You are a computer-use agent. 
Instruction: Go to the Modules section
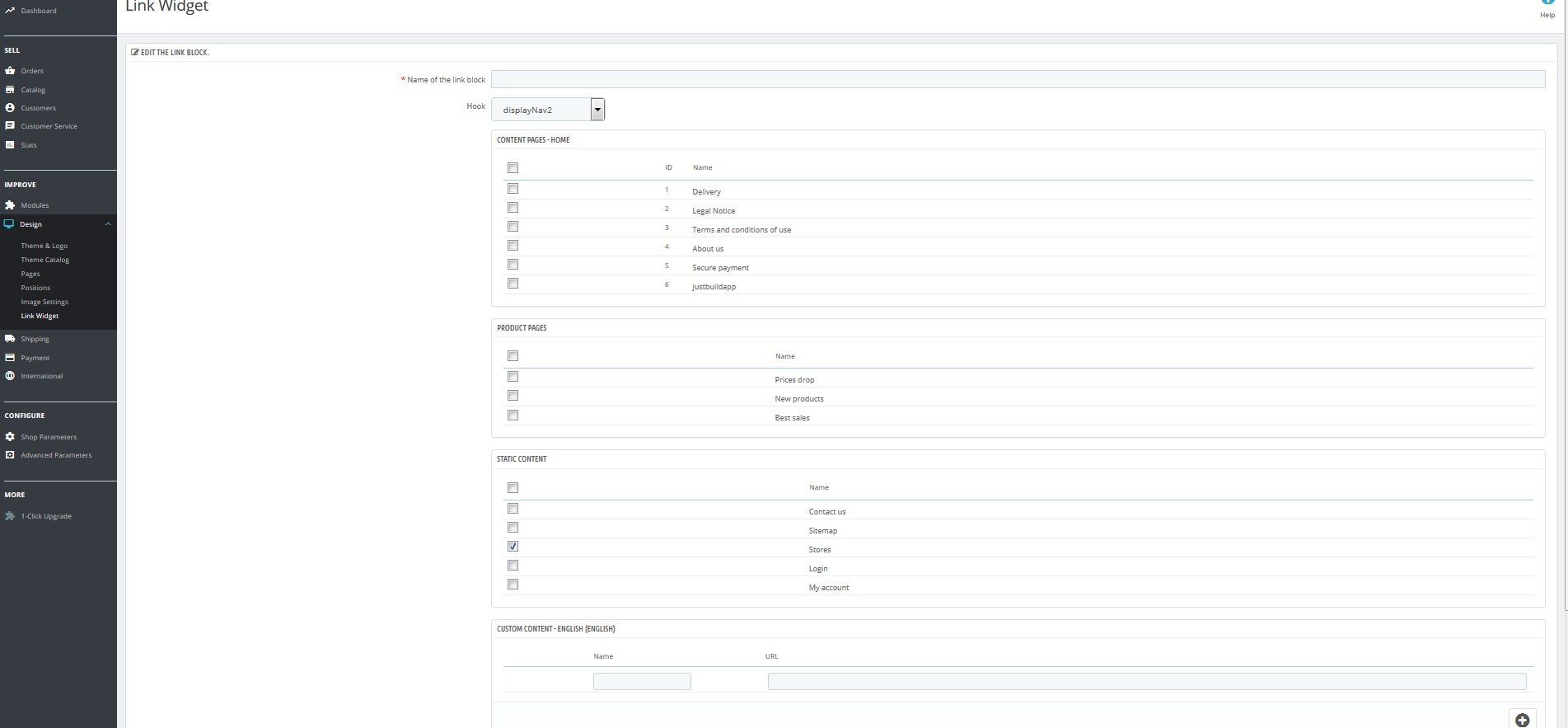point(35,205)
